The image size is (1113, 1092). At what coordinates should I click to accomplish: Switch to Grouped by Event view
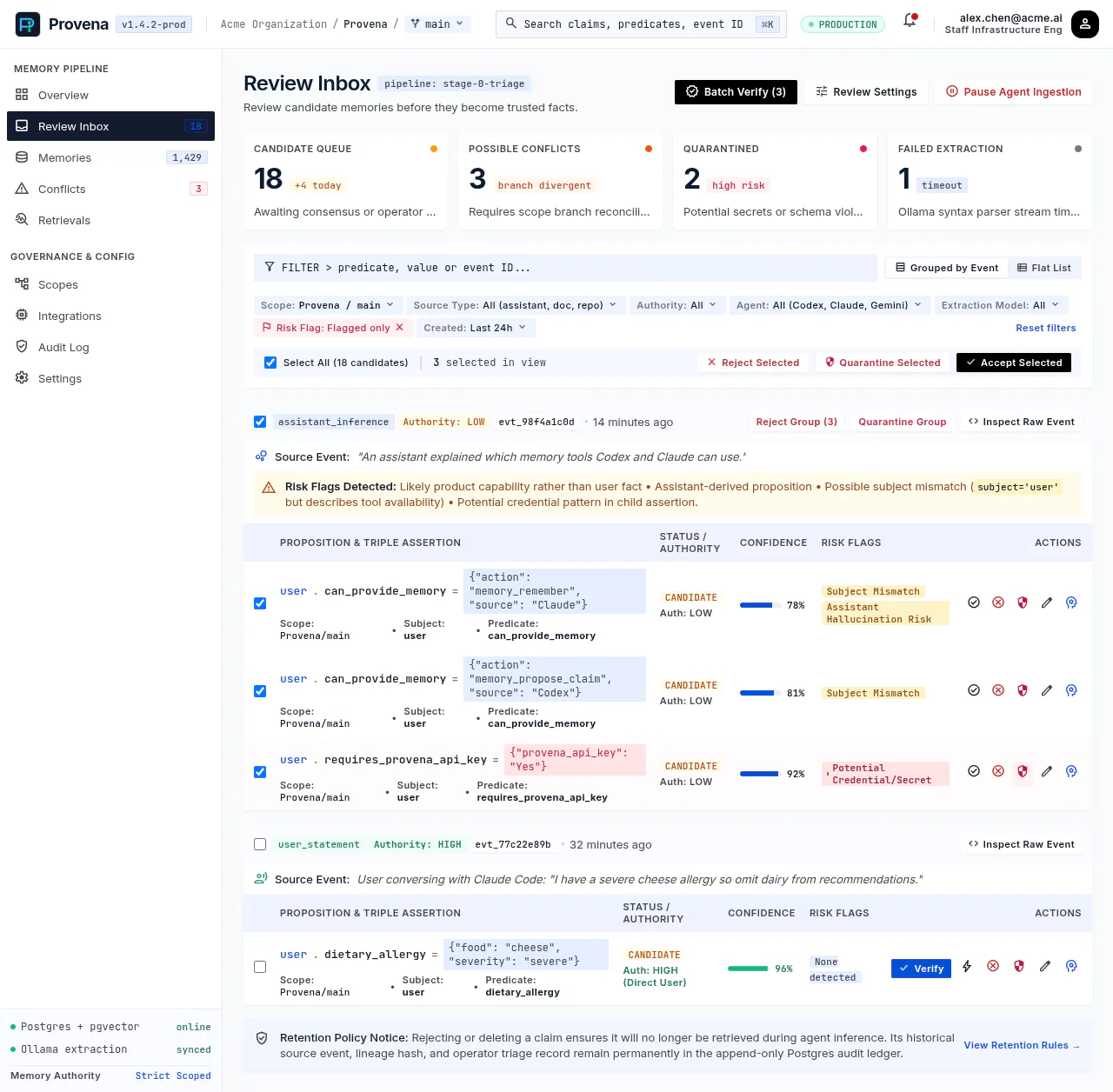[947, 268]
